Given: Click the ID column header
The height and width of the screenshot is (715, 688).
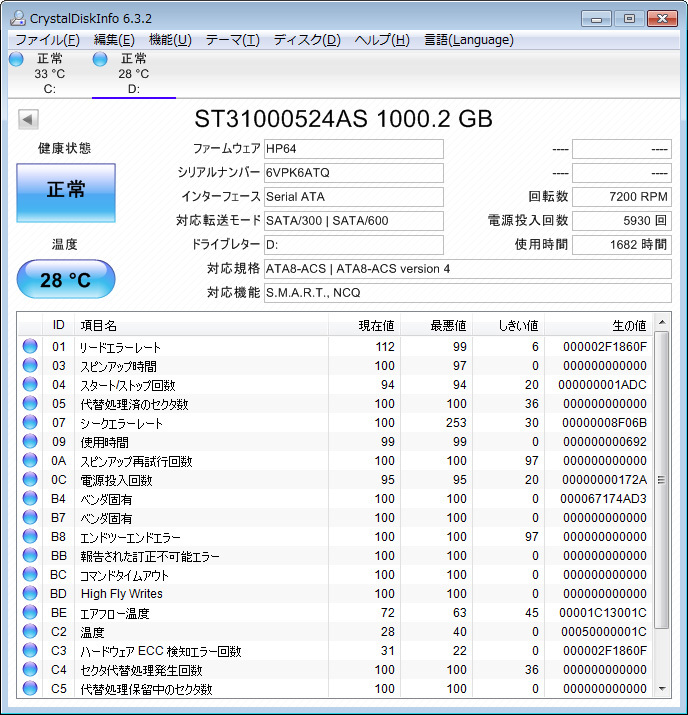Looking at the screenshot, I should pyautogui.click(x=59, y=325).
